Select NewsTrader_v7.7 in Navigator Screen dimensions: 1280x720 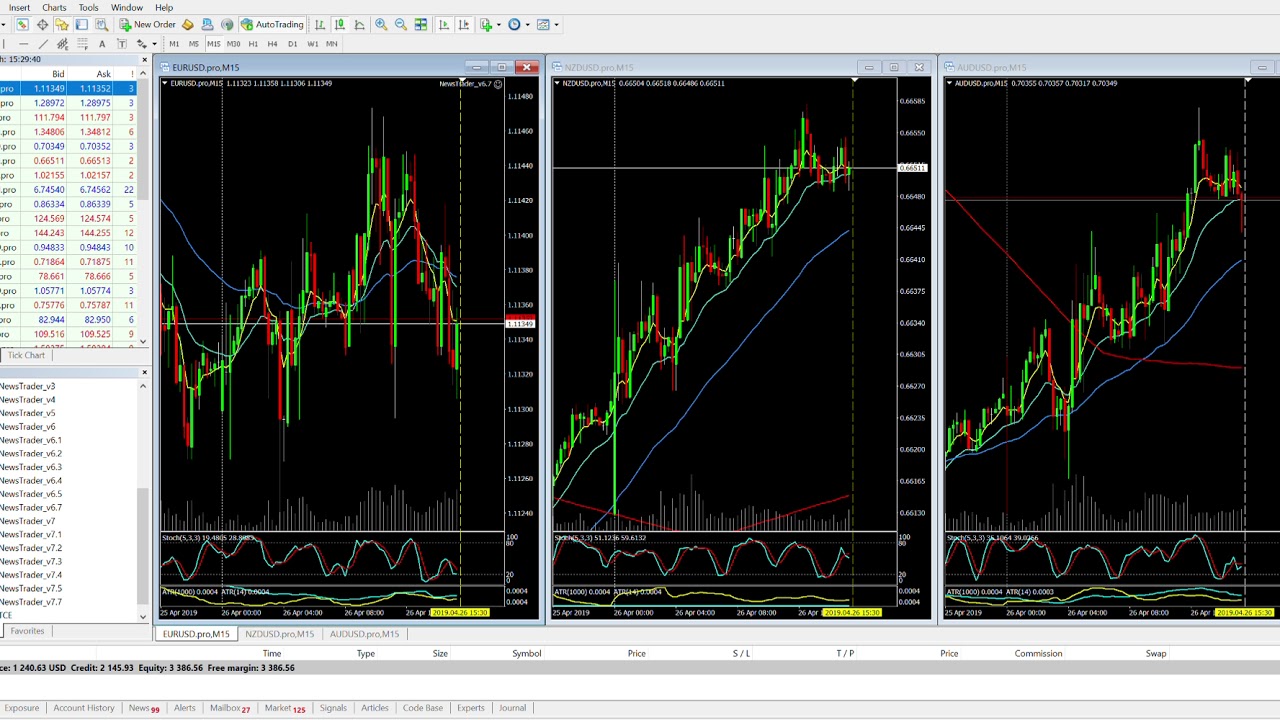pyautogui.click(x=31, y=602)
